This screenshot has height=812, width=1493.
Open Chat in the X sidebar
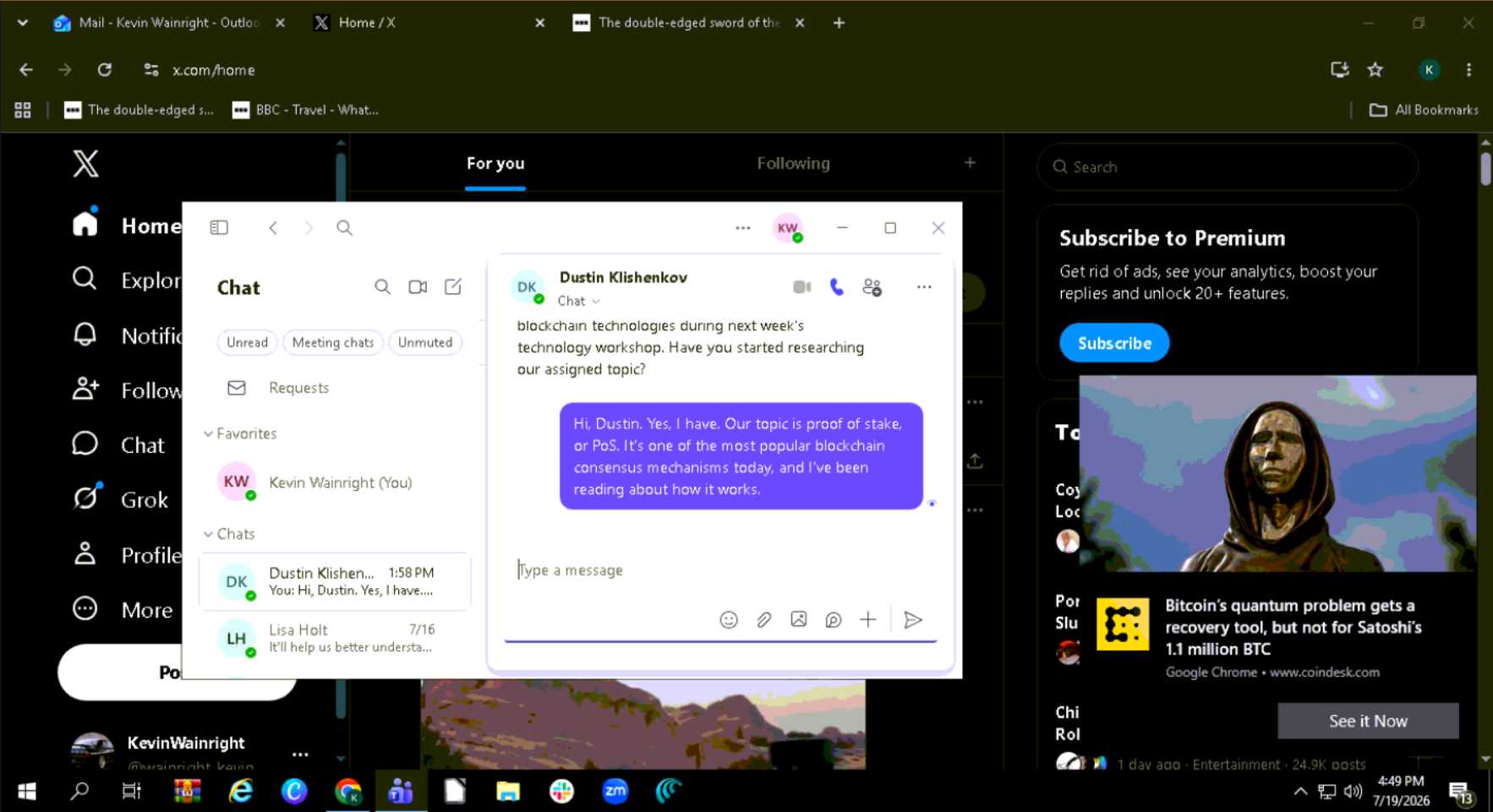coord(118,445)
